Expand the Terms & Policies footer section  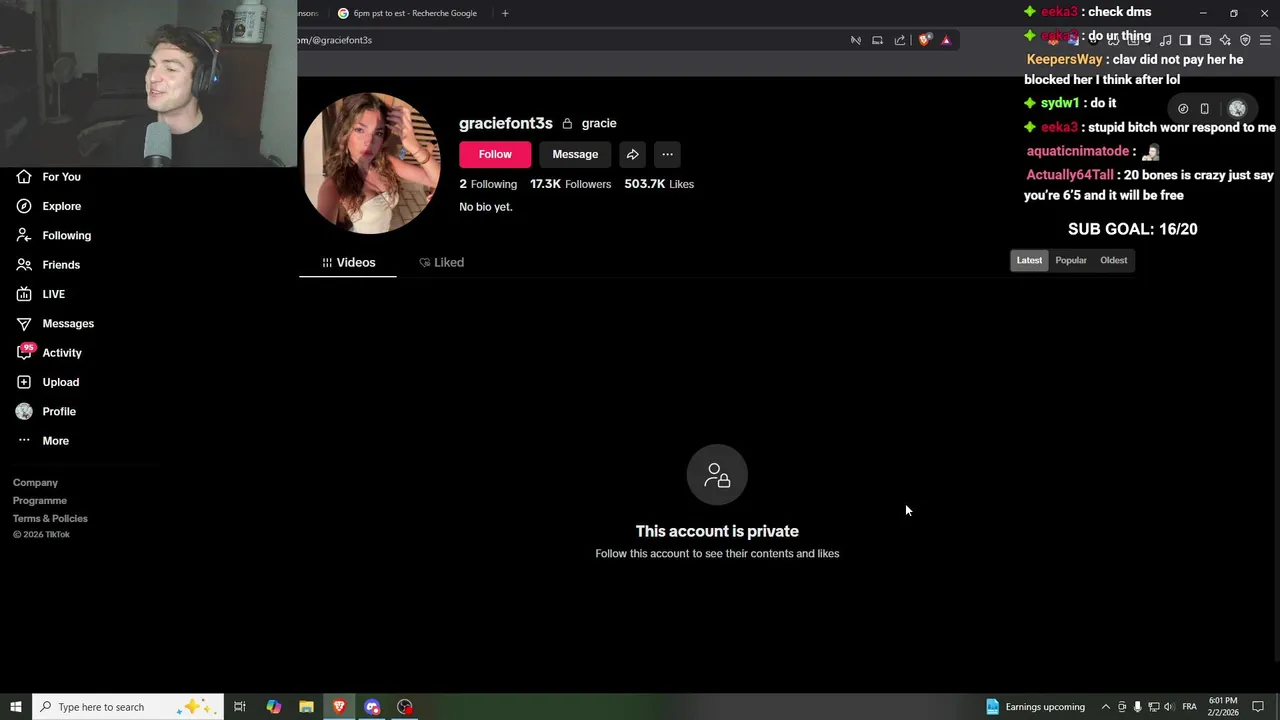[50, 519]
